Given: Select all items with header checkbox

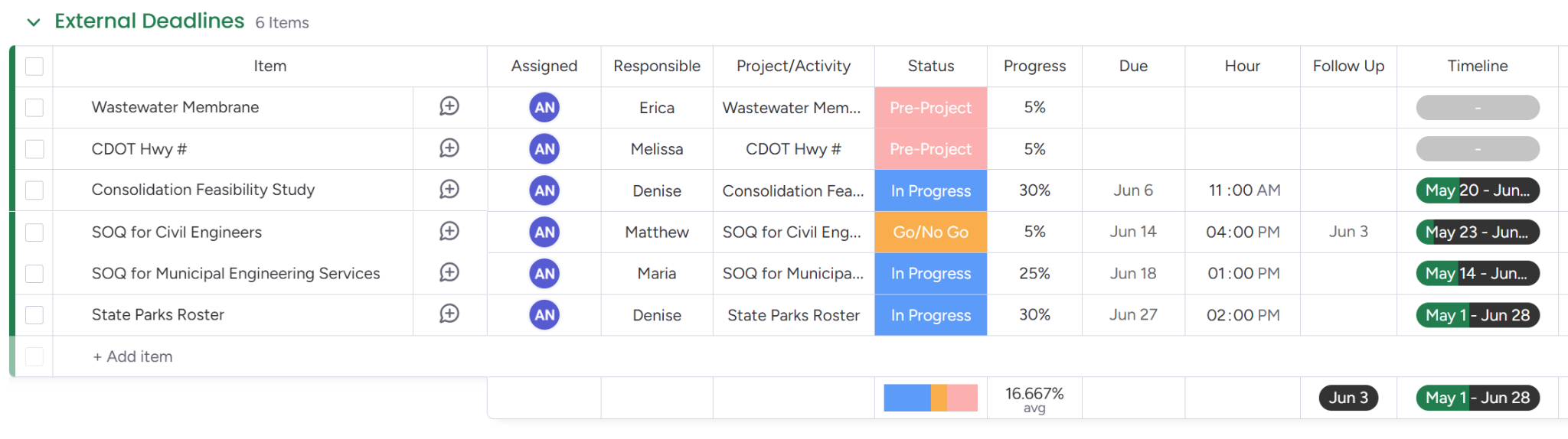Looking at the screenshot, I should [x=34, y=67].
